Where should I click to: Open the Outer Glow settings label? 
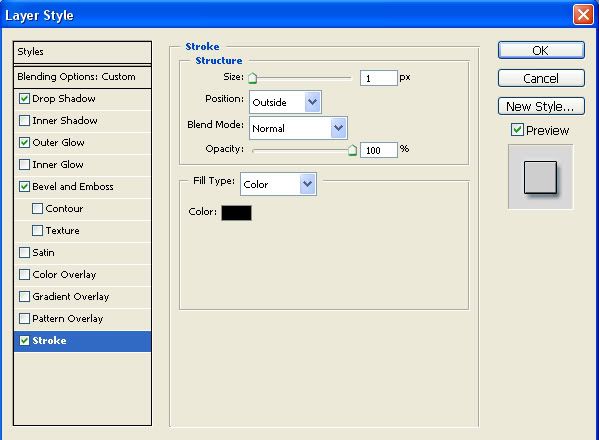point(58,142)
